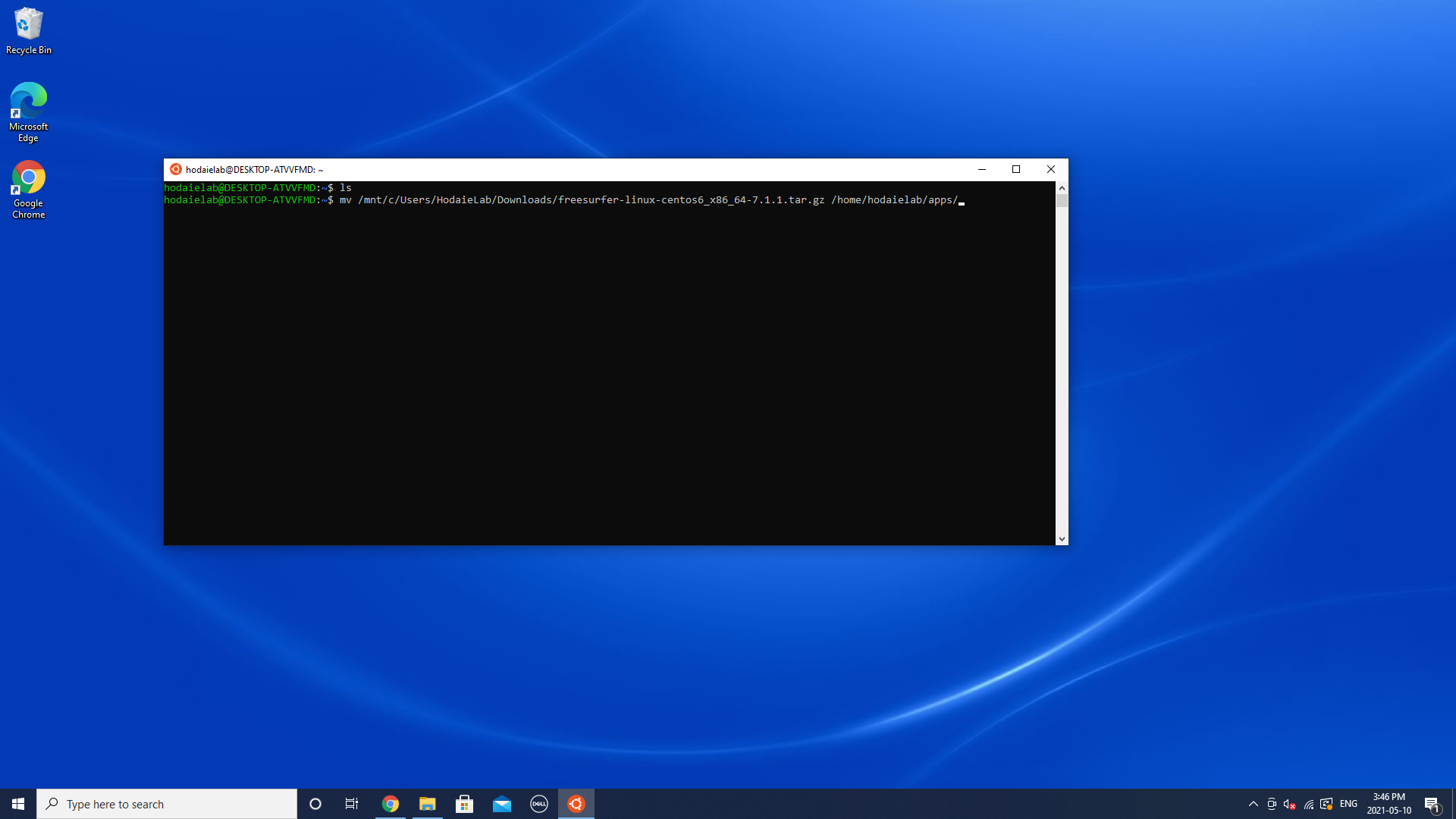Click the Ubuntu icon in taskbar
The image size is (1456, 819).
coord(576,803)
